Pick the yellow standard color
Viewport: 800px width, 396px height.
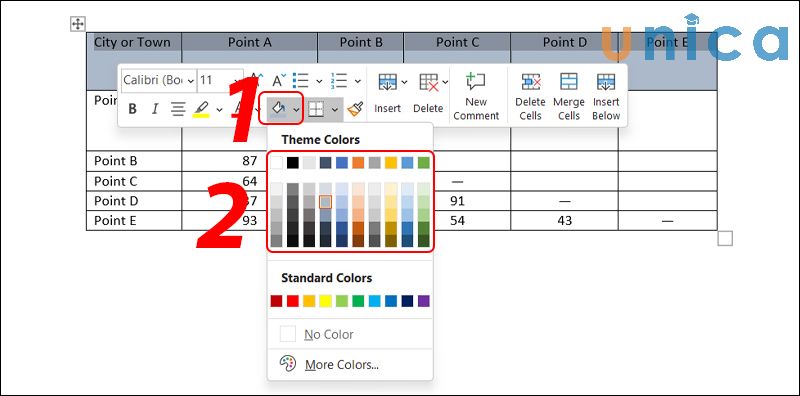326,301
